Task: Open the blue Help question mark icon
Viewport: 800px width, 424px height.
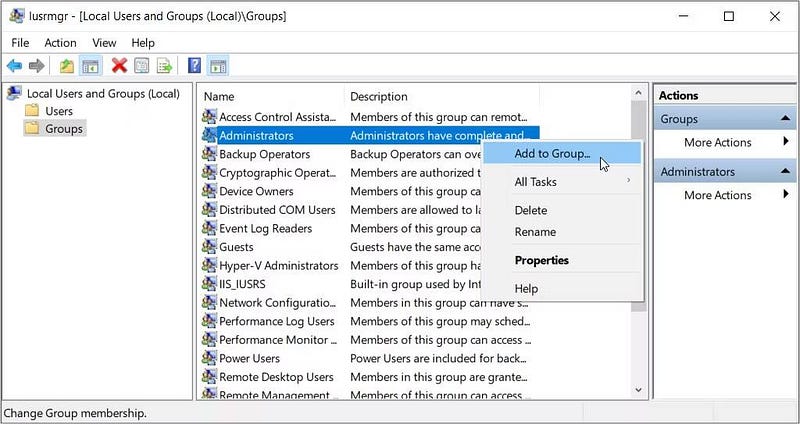Action: [194, 65]
